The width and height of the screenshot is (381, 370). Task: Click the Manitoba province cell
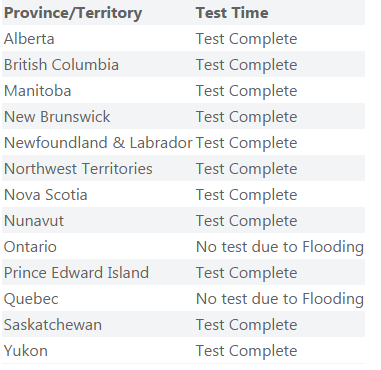coord(38,91)
